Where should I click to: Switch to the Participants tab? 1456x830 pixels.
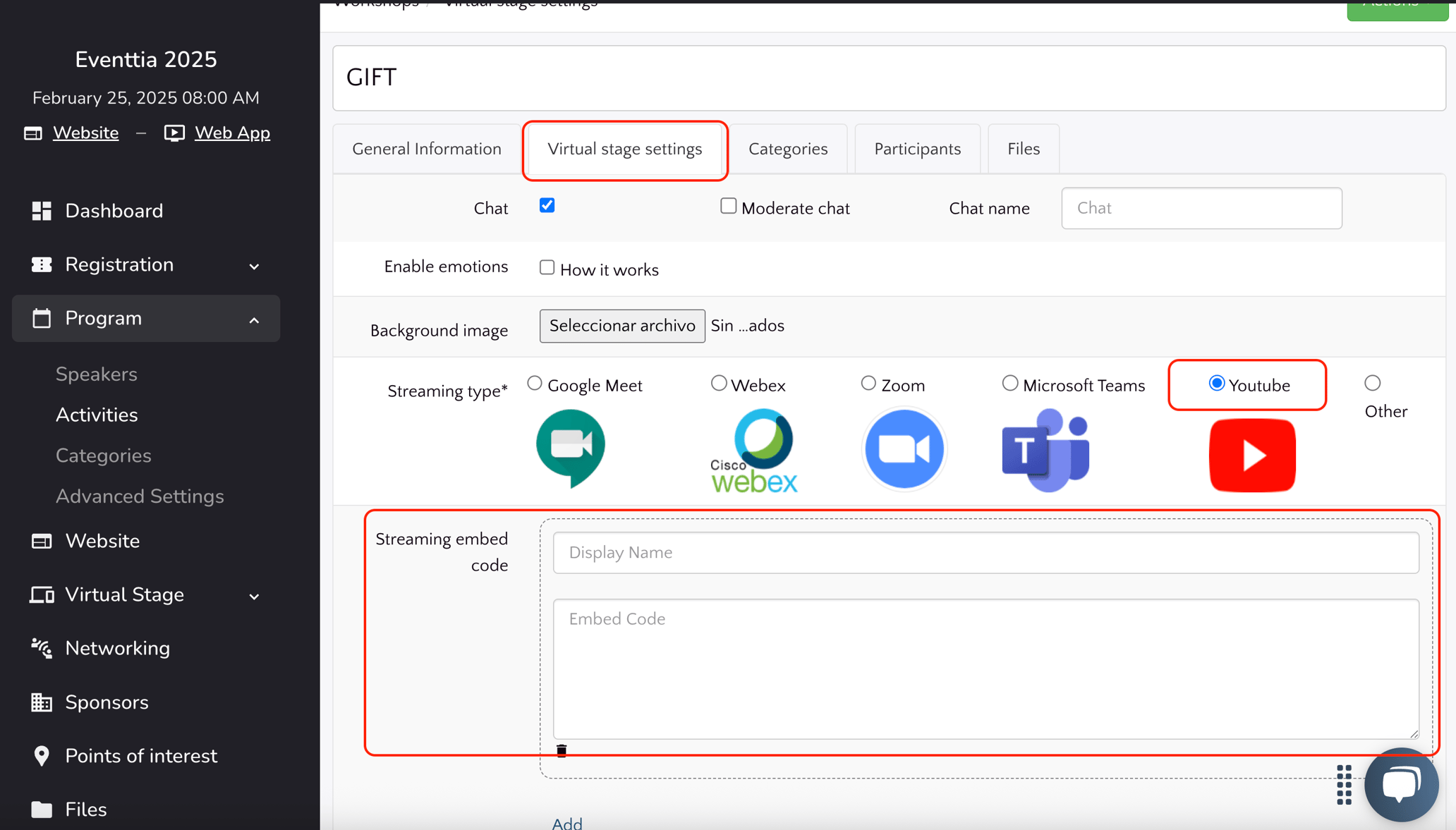[x=917, y=149]
